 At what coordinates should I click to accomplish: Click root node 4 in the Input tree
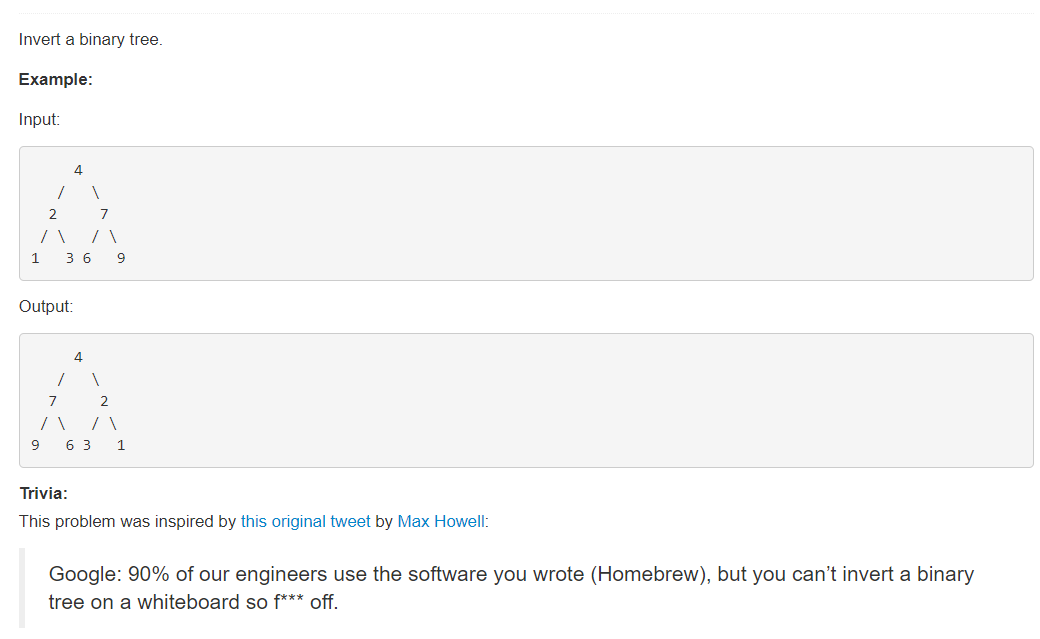[78, 171]
